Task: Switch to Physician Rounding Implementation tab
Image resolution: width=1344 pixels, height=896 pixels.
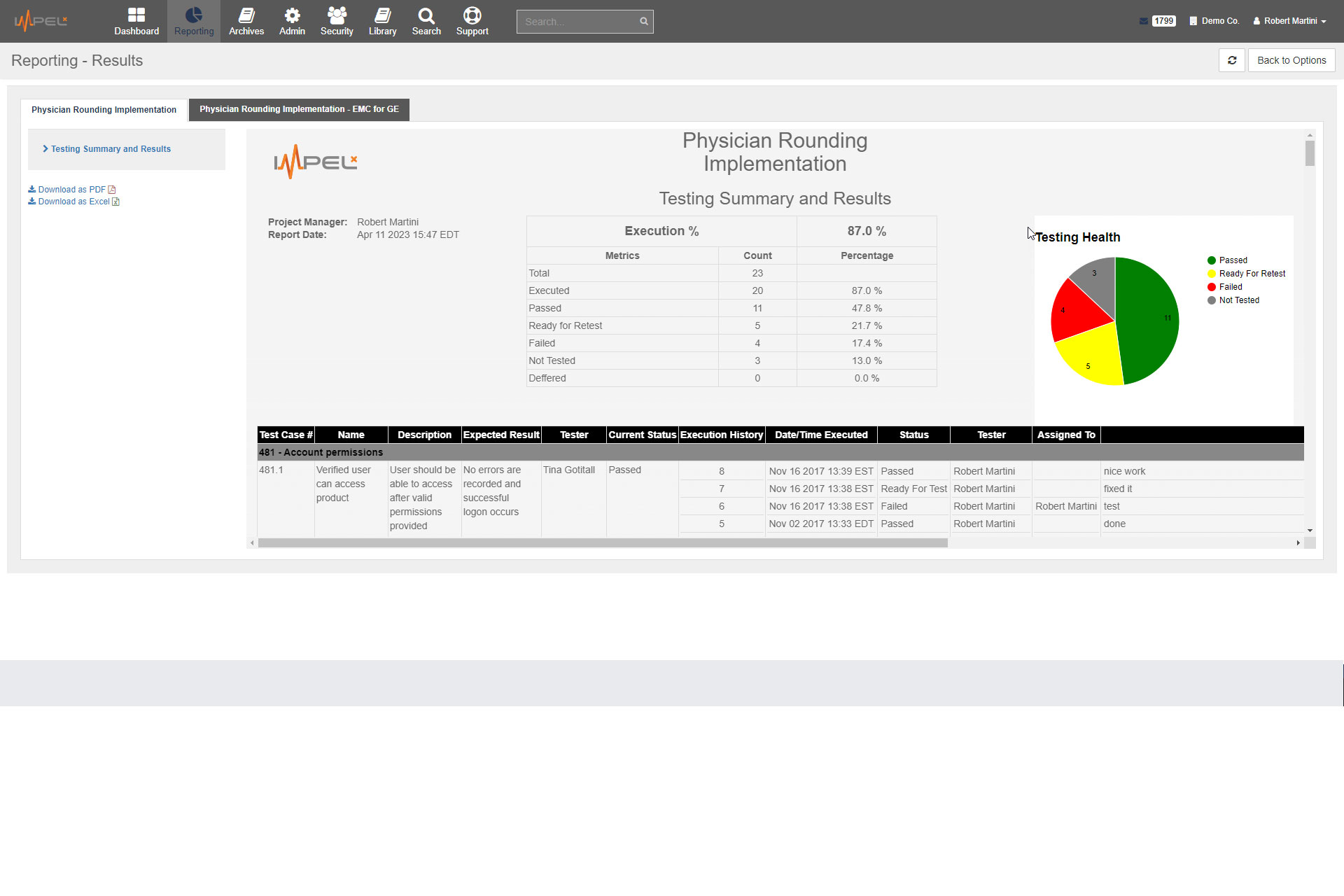Action: (x=104, y=110)
